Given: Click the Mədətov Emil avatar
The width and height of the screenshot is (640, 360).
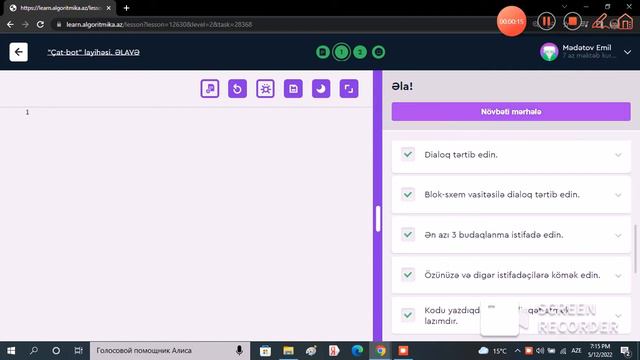Looking at the screenshot, I should [549, 52].
